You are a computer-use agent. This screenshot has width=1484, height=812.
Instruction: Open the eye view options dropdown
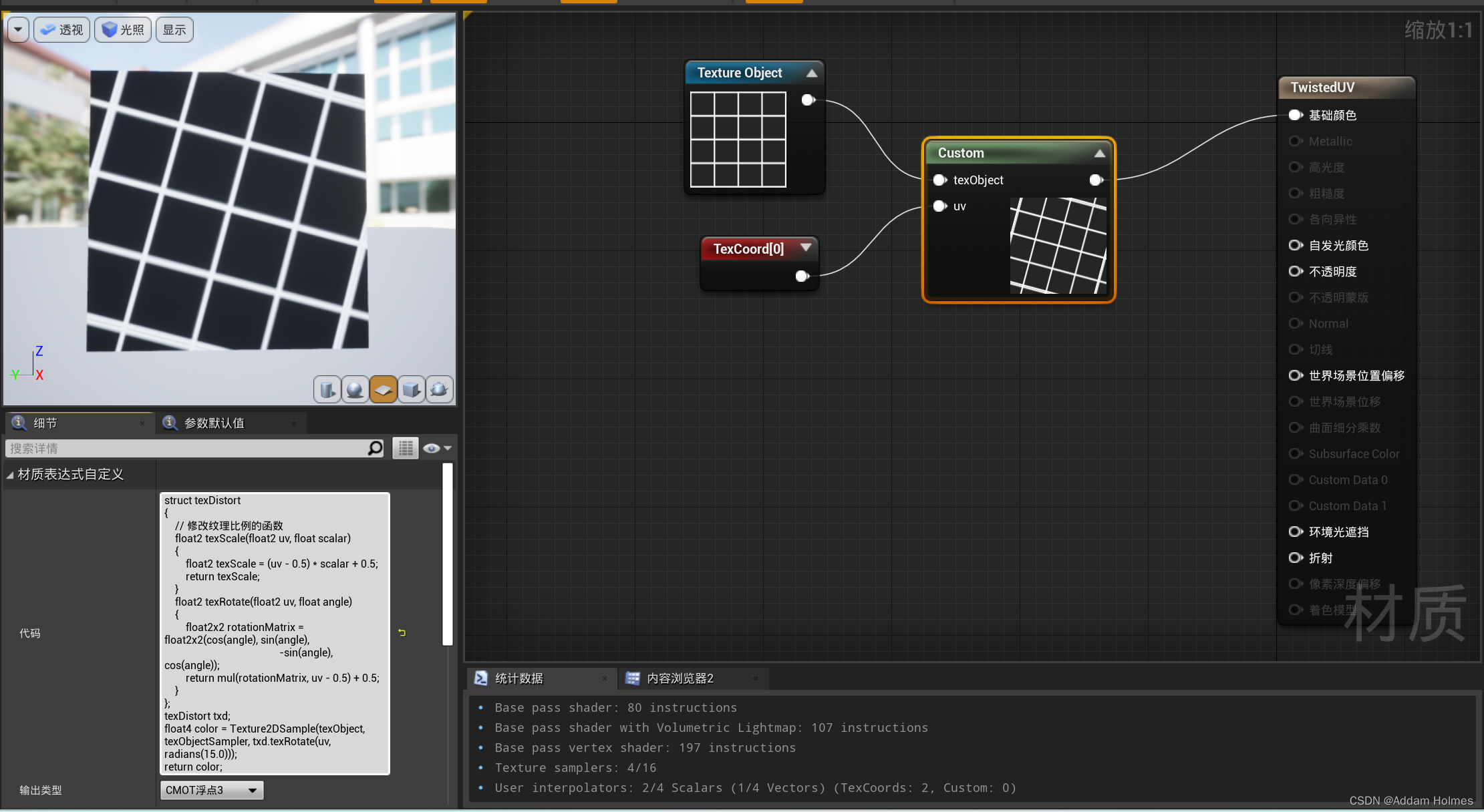point(438,448)
